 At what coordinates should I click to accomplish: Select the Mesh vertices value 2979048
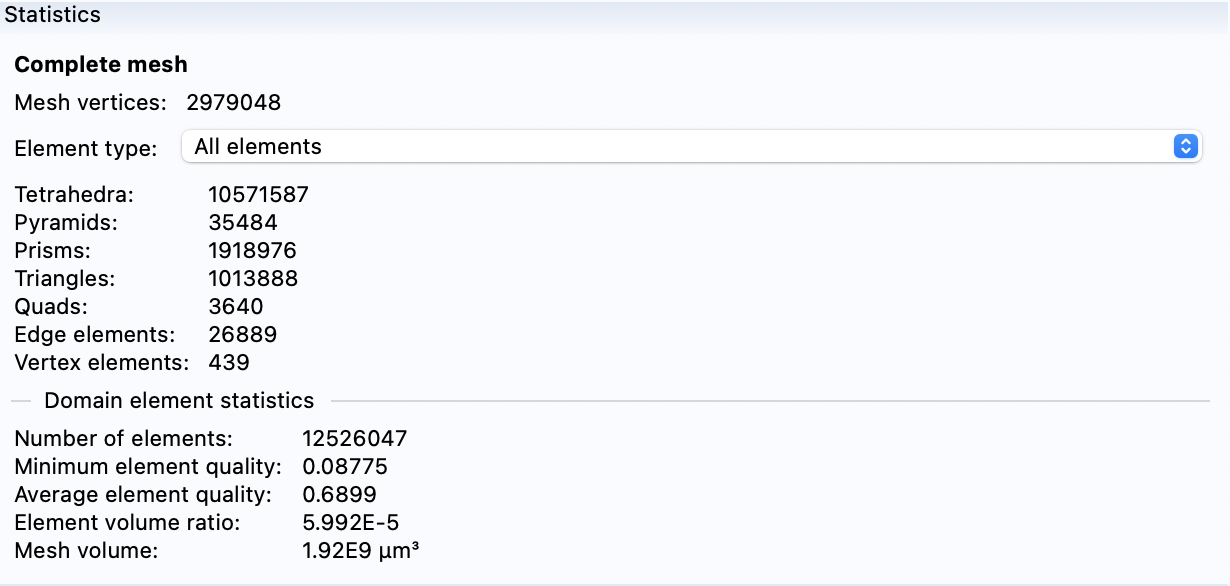point(234,102)
